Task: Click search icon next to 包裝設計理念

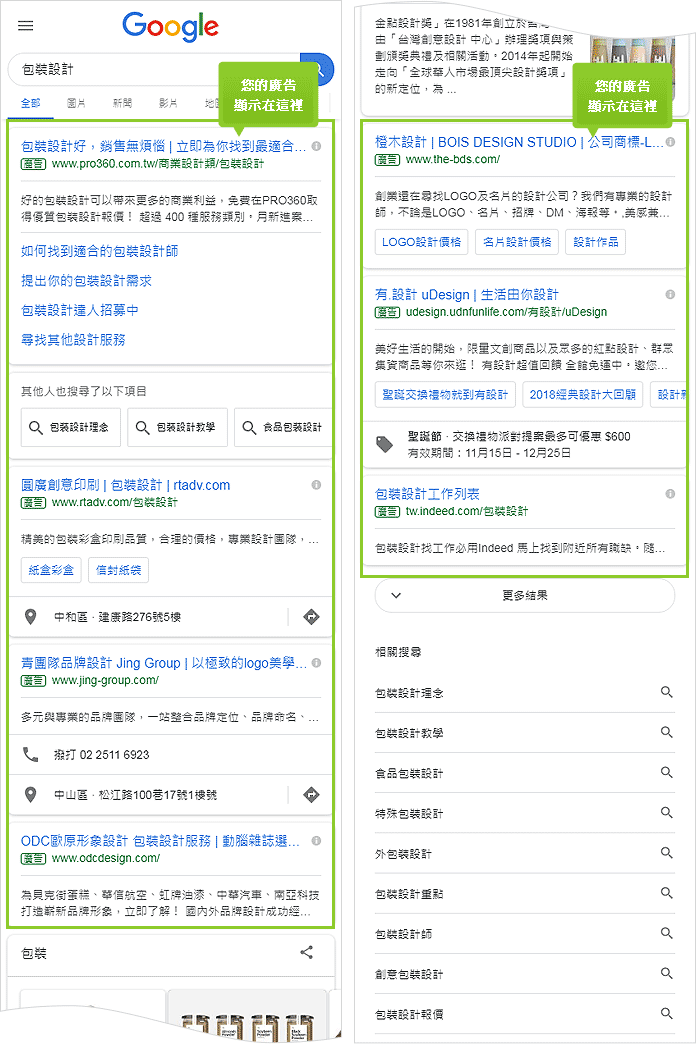Action: [x=667, y=692]
